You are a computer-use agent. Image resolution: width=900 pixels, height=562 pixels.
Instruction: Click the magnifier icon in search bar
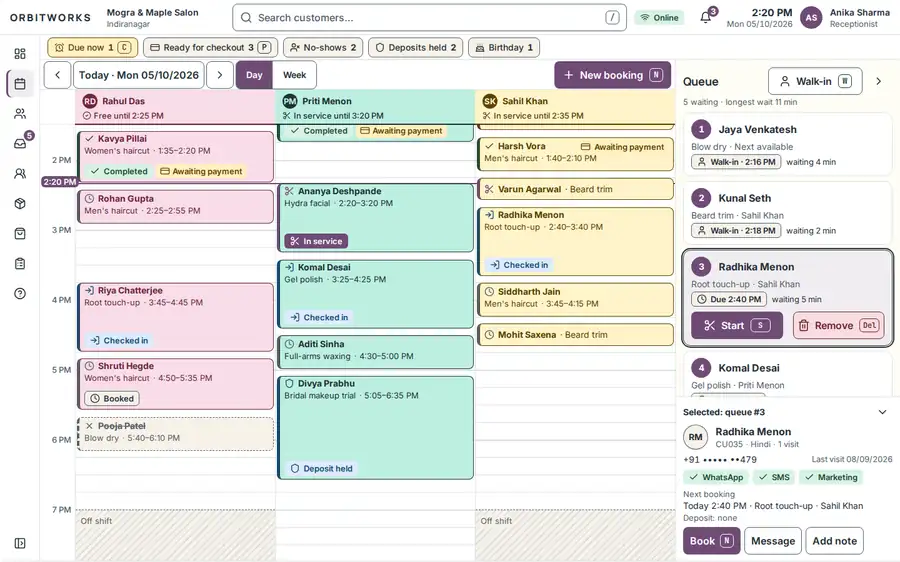pyautogui.click(x=246, y=18)
